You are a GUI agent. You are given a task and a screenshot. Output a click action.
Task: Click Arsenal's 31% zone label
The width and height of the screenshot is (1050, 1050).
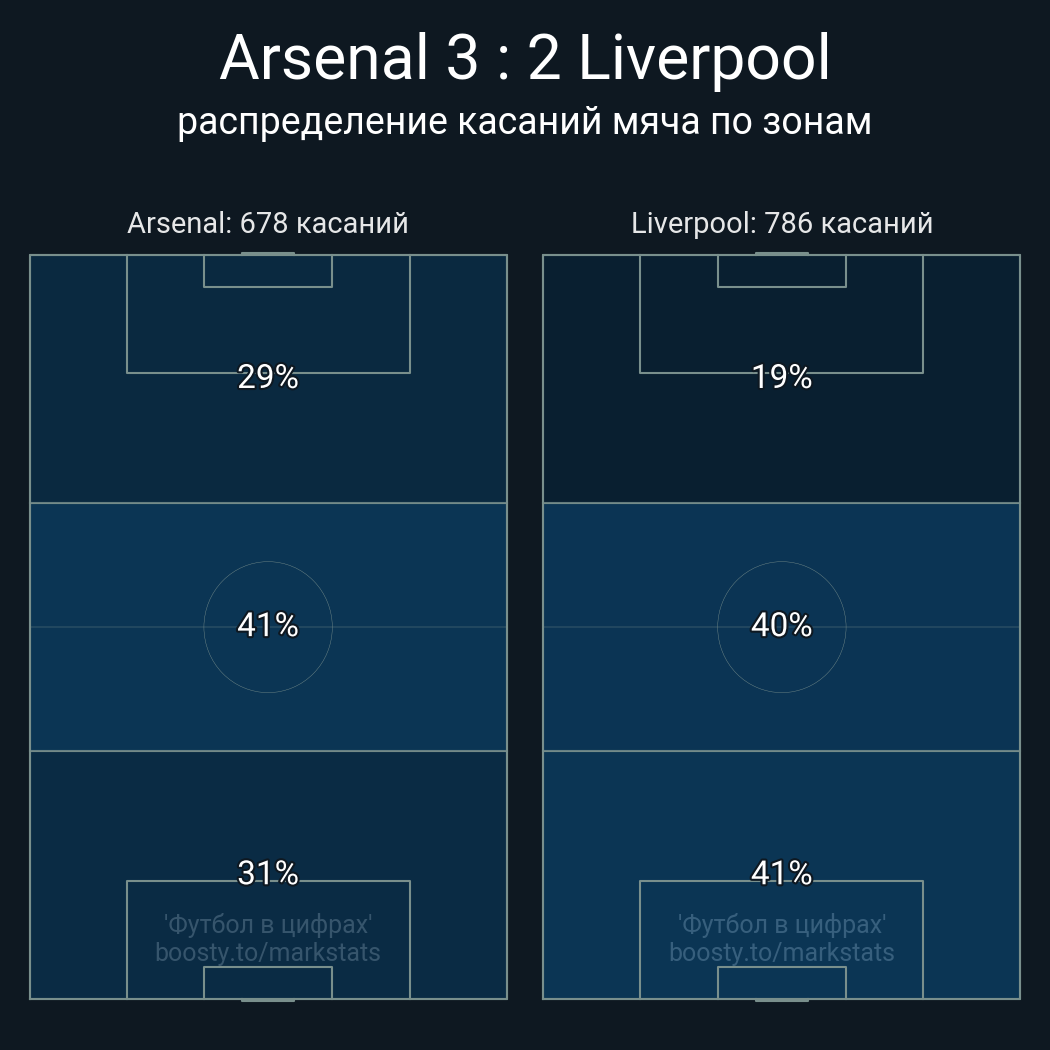coord(268,873)
